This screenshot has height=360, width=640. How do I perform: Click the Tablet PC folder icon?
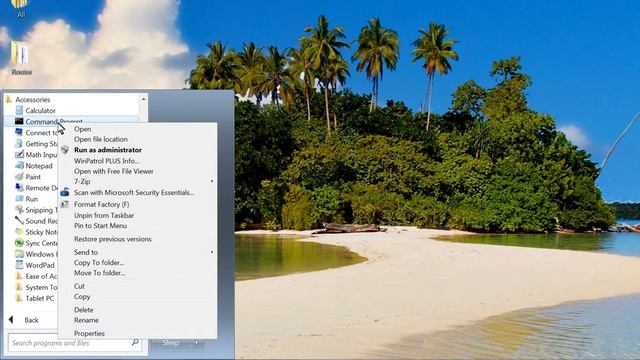click(19, 298)
